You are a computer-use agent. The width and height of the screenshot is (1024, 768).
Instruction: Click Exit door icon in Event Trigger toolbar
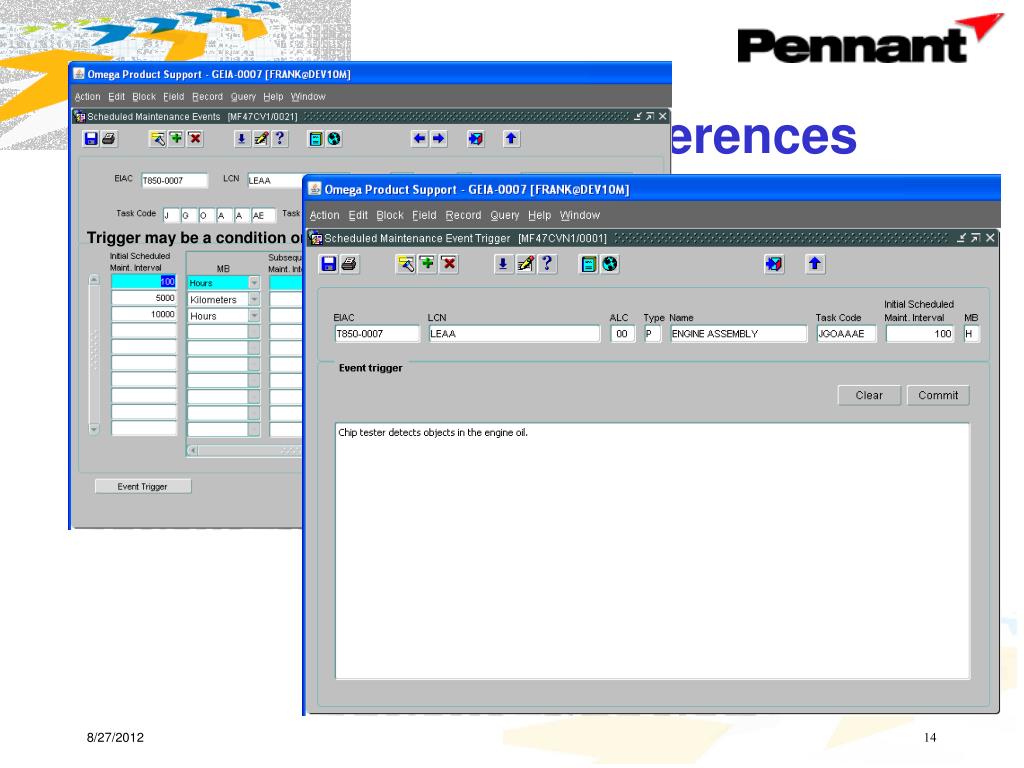774,264
